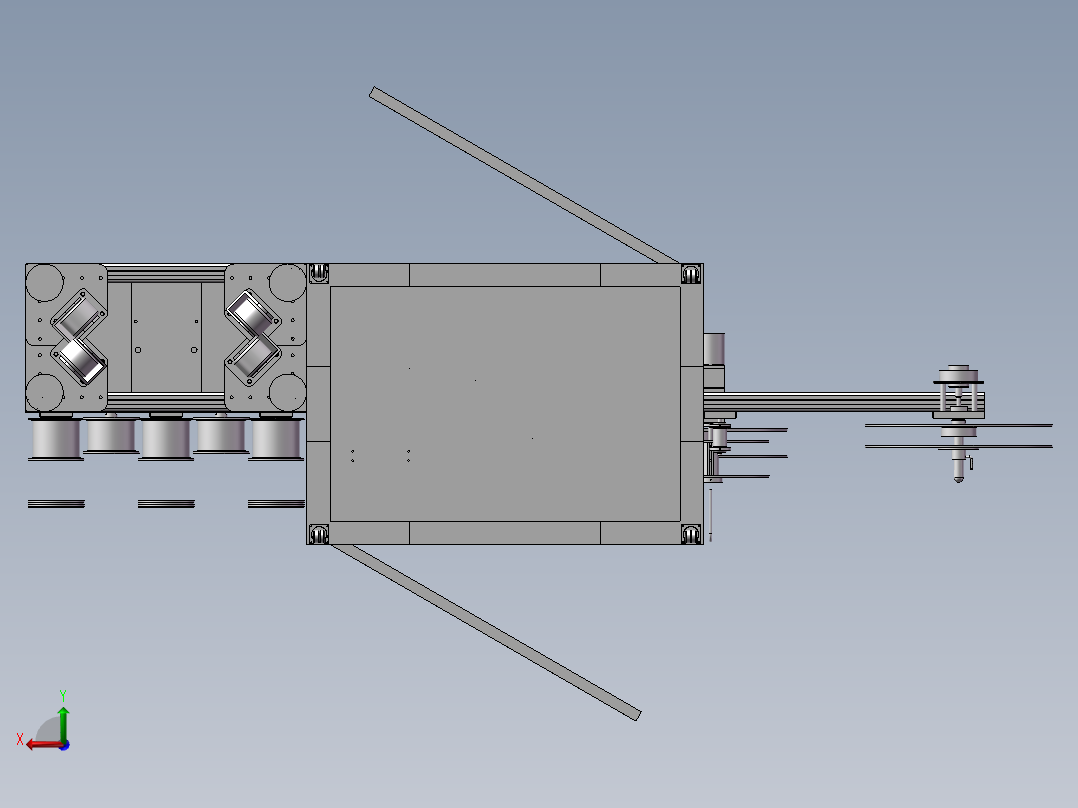Select the lower diagonal bar of the model
1078x808 pixels.
coord(486,632)
